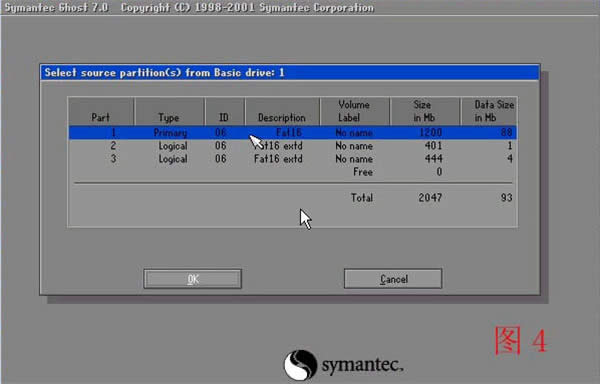
Task: Click the Total 2047 size value
Action: click(x=430, y=198)
